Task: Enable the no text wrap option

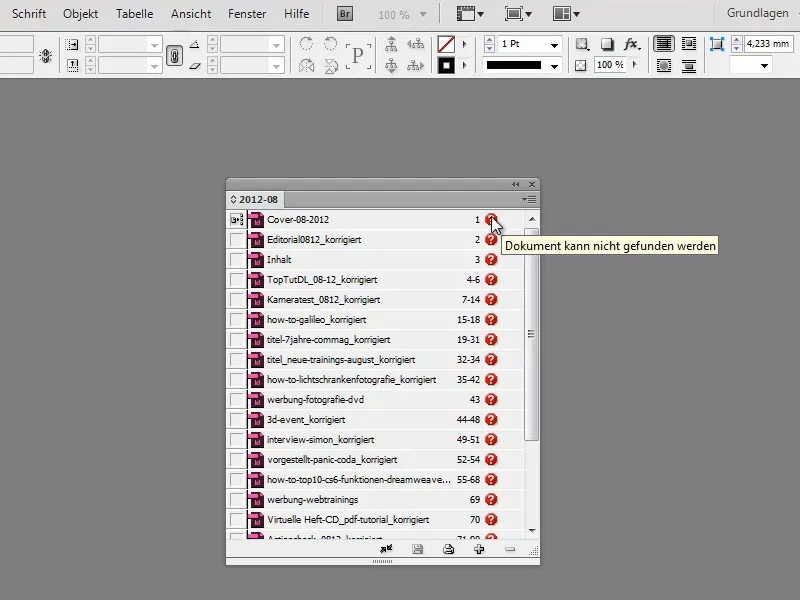Action: click(x=662, y=44)
